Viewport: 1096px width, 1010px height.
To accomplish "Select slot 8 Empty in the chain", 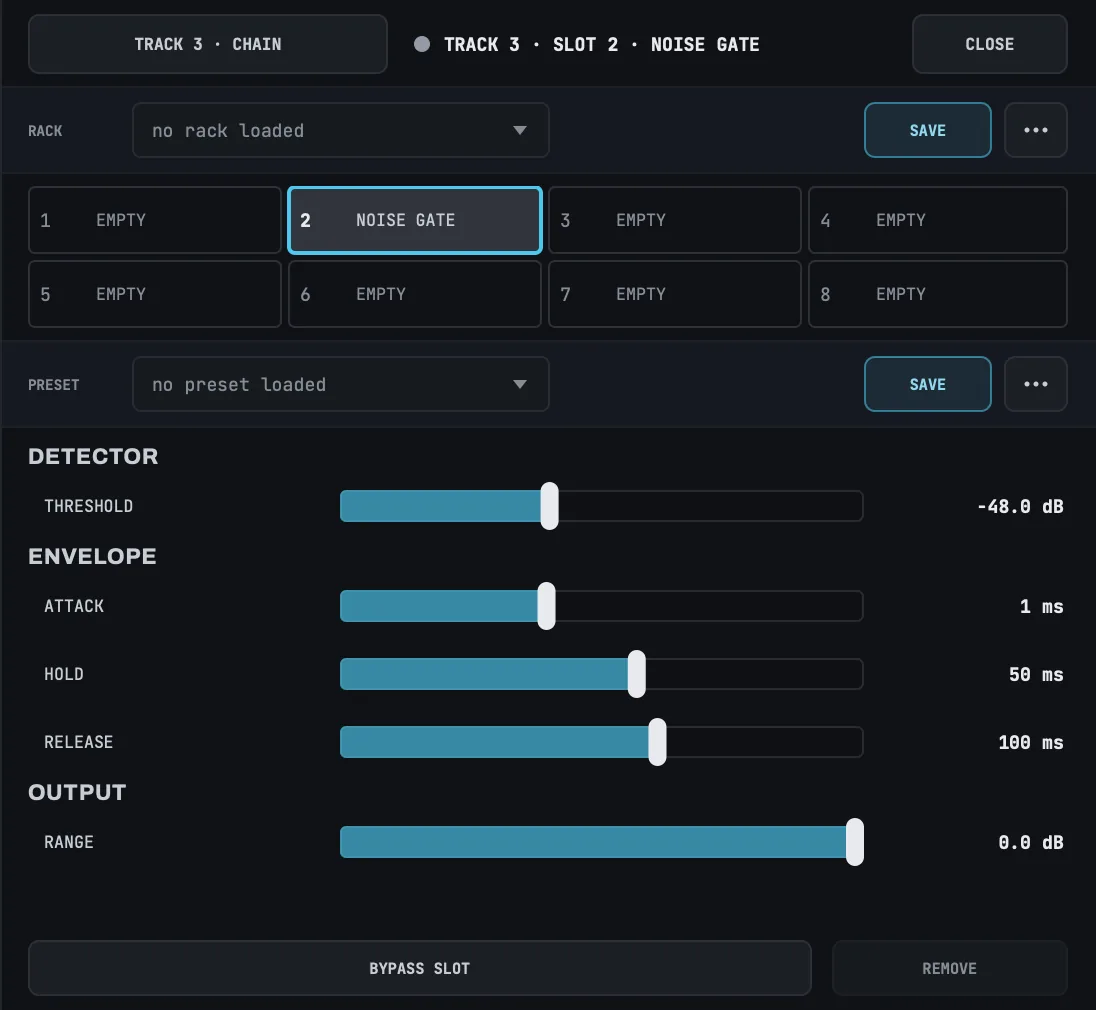I will (x=937, y=294).
